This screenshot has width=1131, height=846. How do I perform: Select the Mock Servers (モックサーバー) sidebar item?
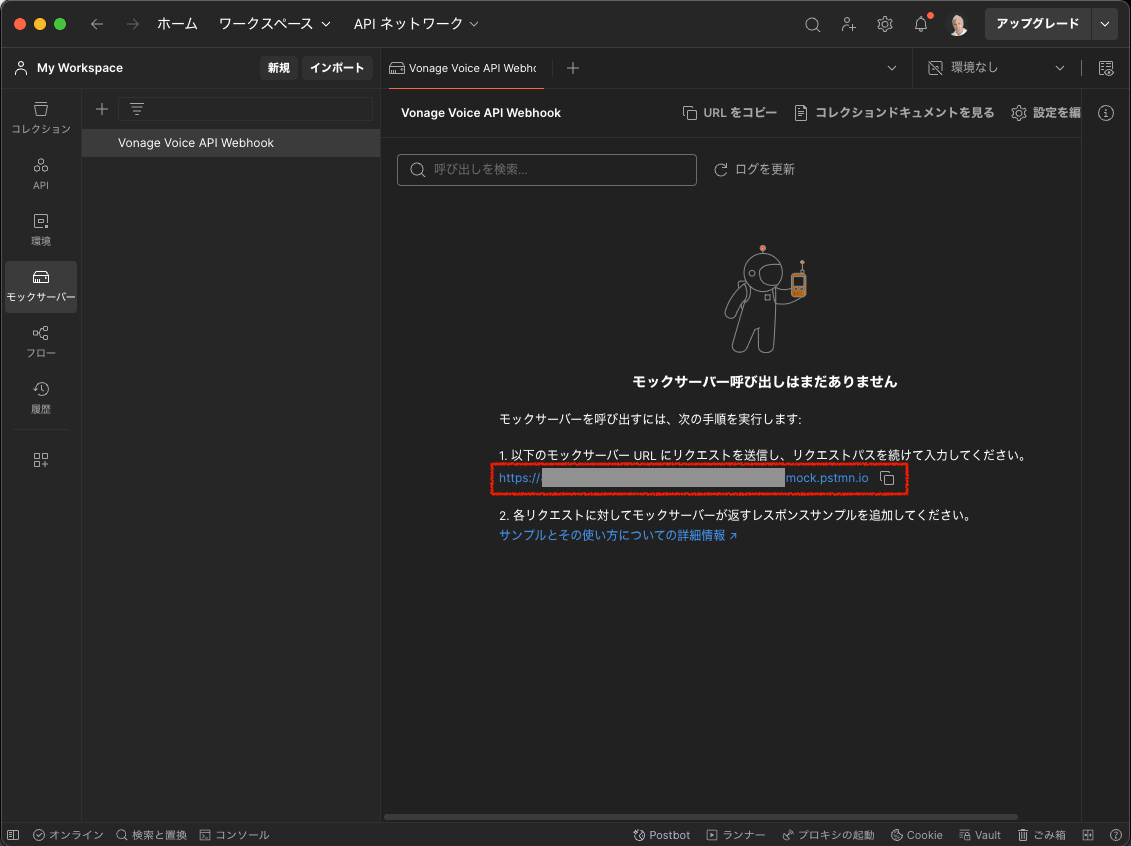tap(40, 286)
